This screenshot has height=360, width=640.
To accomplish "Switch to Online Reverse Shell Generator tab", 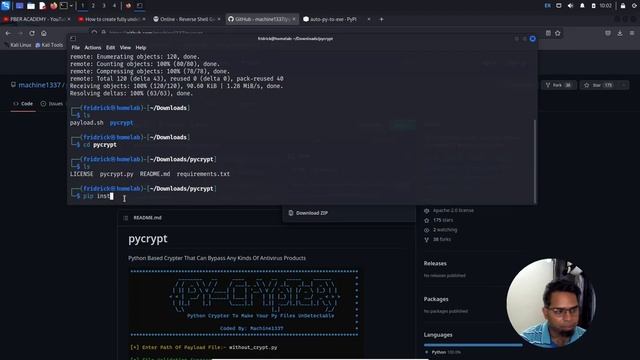I will point(187,19).
